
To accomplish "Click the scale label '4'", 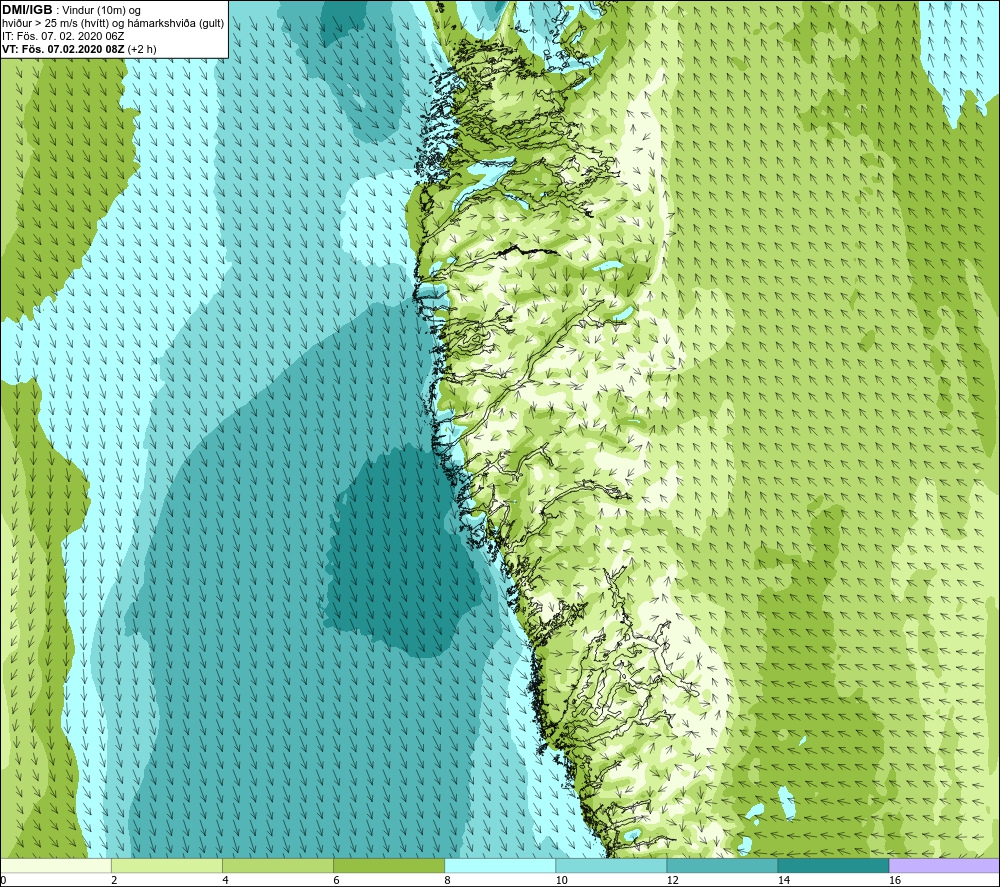I will click(x=225, y=880).
